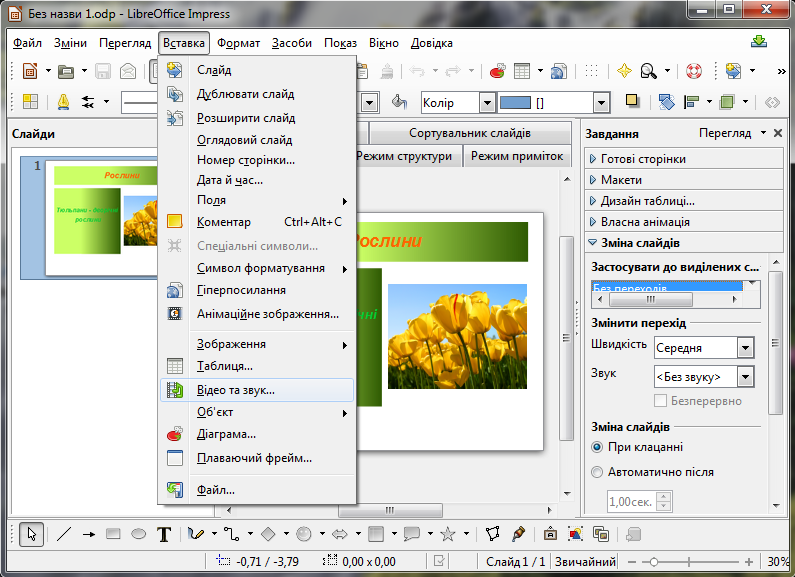Image resolution: width=795 pixels, height=577 pixels.
Task: Choose 'Діаграма...' from Insert menu
Action: click(x=257, y=435)
